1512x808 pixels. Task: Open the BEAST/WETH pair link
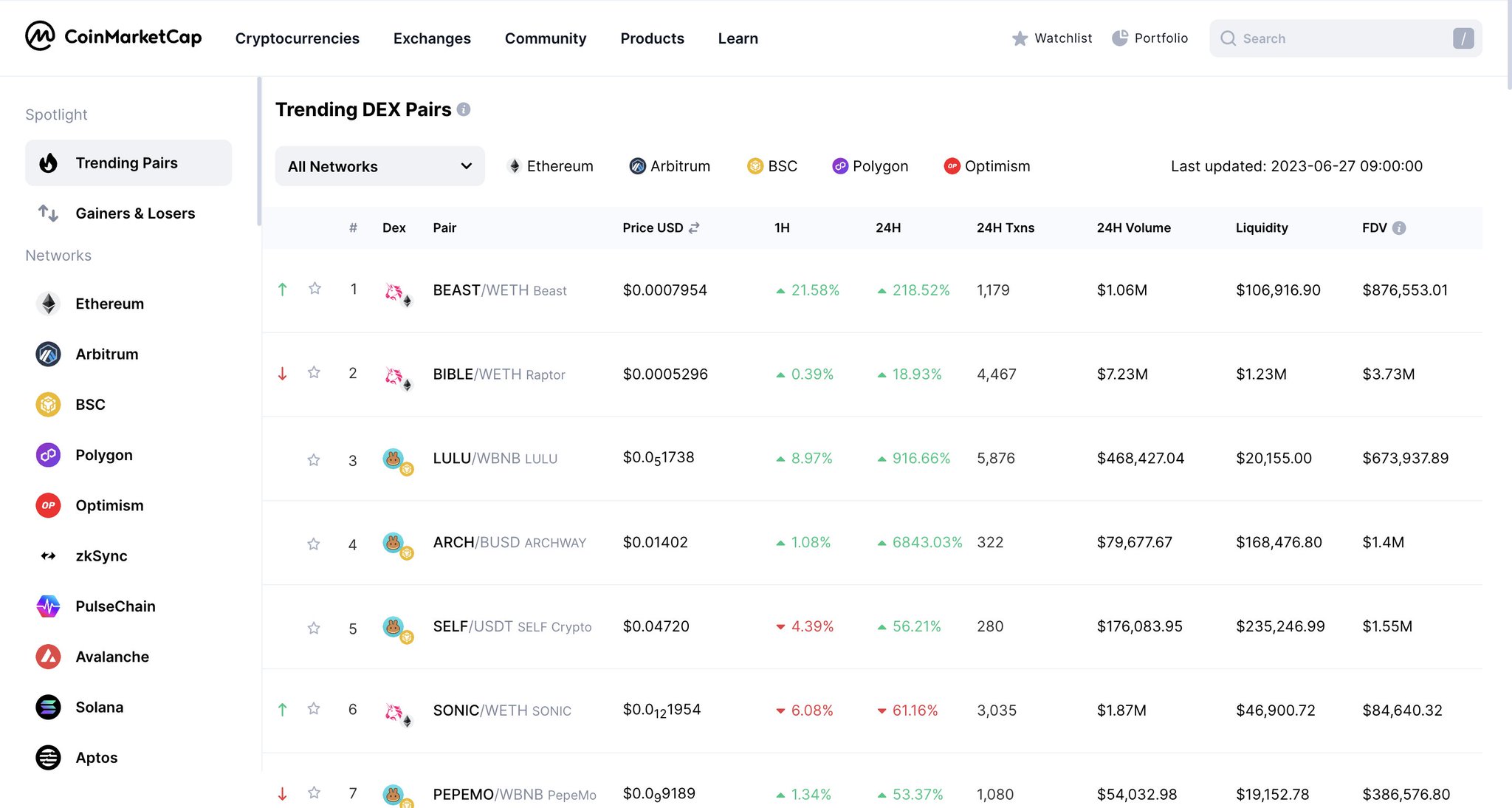tap(500, 290)
